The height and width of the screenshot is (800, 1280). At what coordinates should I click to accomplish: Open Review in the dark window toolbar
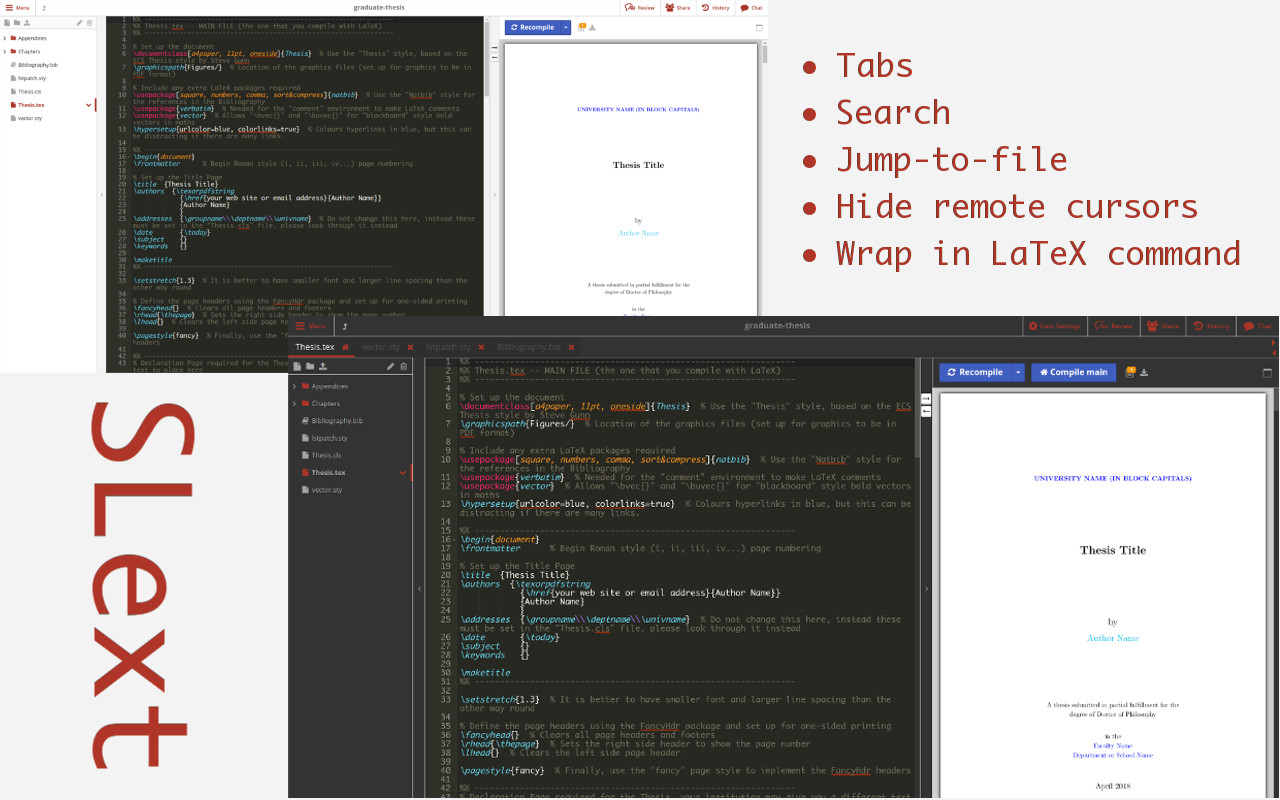point(1114,326)
